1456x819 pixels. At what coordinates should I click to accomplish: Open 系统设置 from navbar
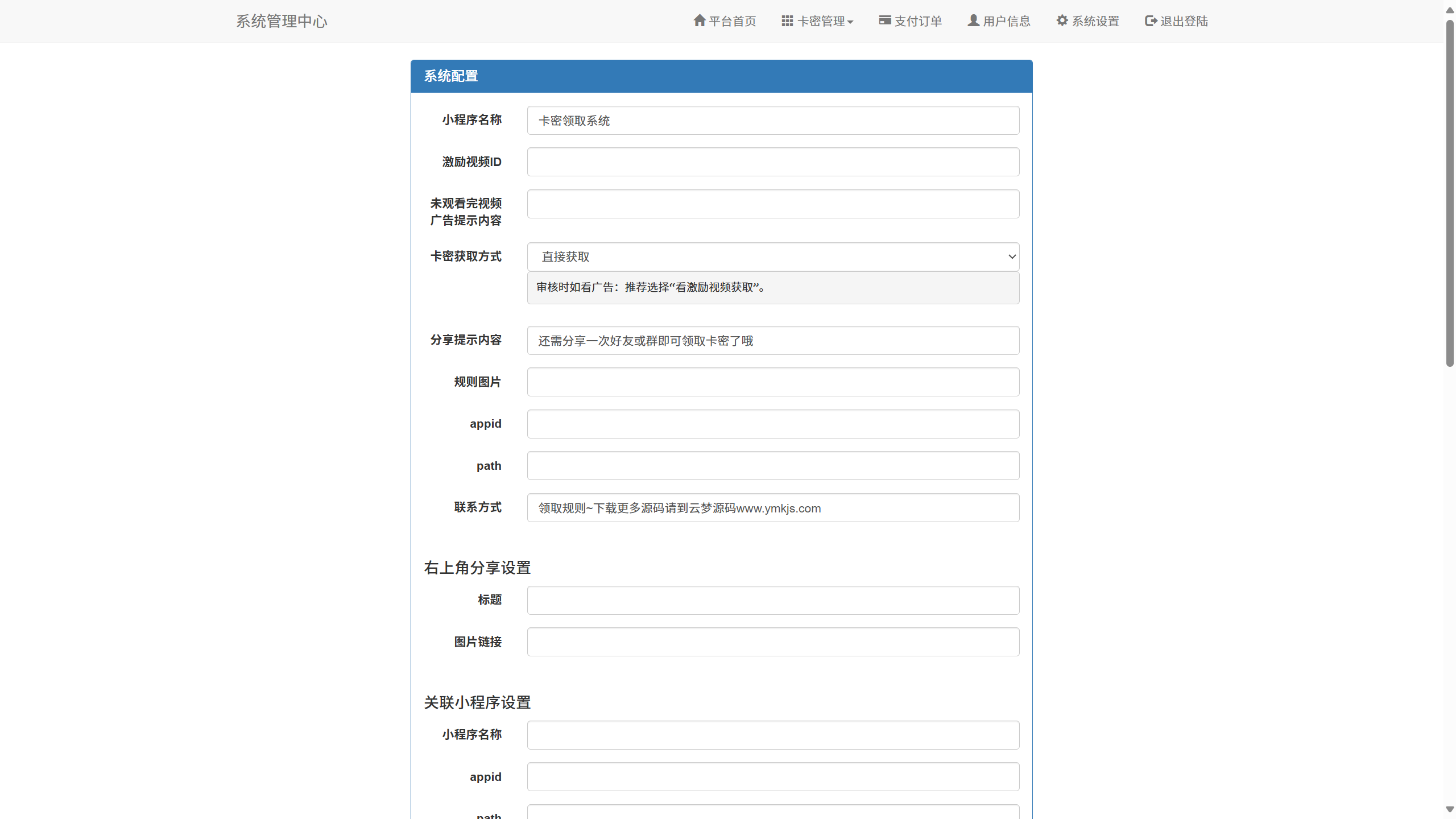[x=1088, y=21]
